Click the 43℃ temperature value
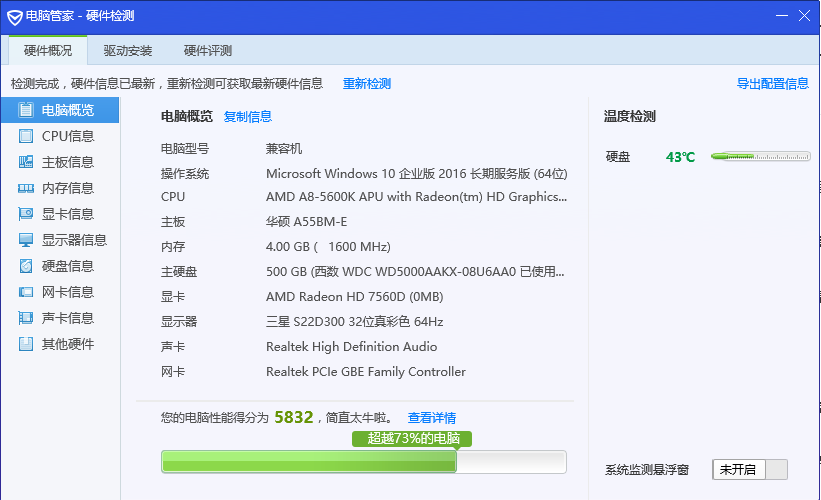 tap(680, 157)
